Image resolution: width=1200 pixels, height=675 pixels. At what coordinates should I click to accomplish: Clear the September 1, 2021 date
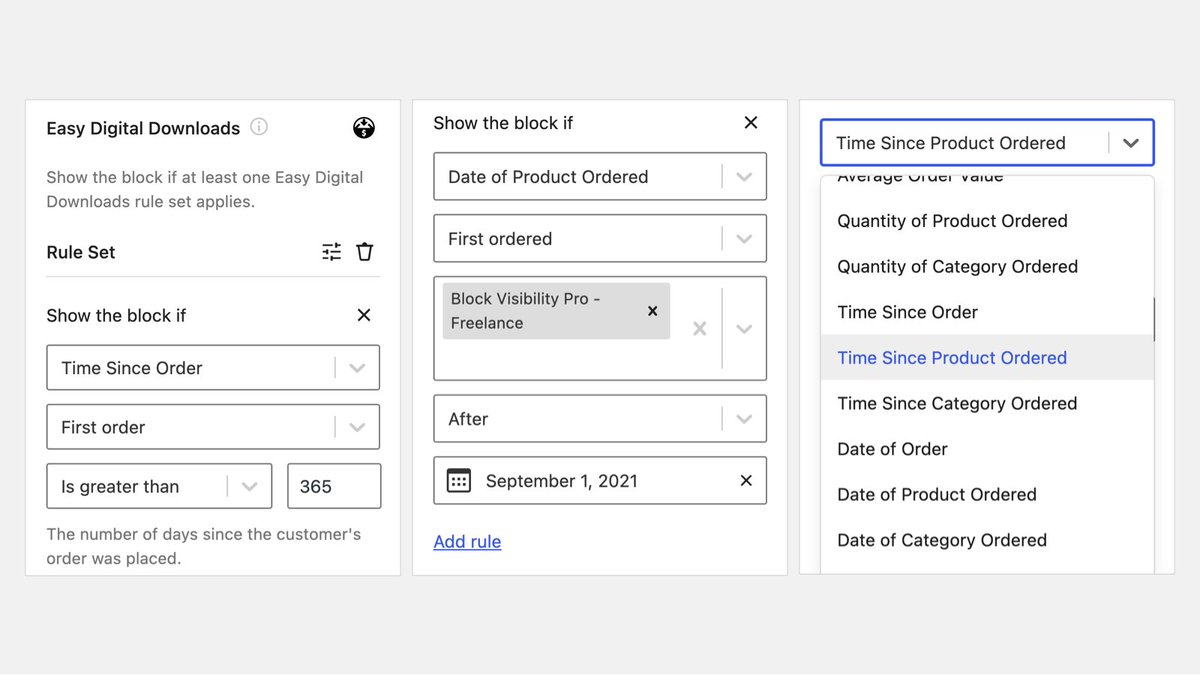(746, 481)
